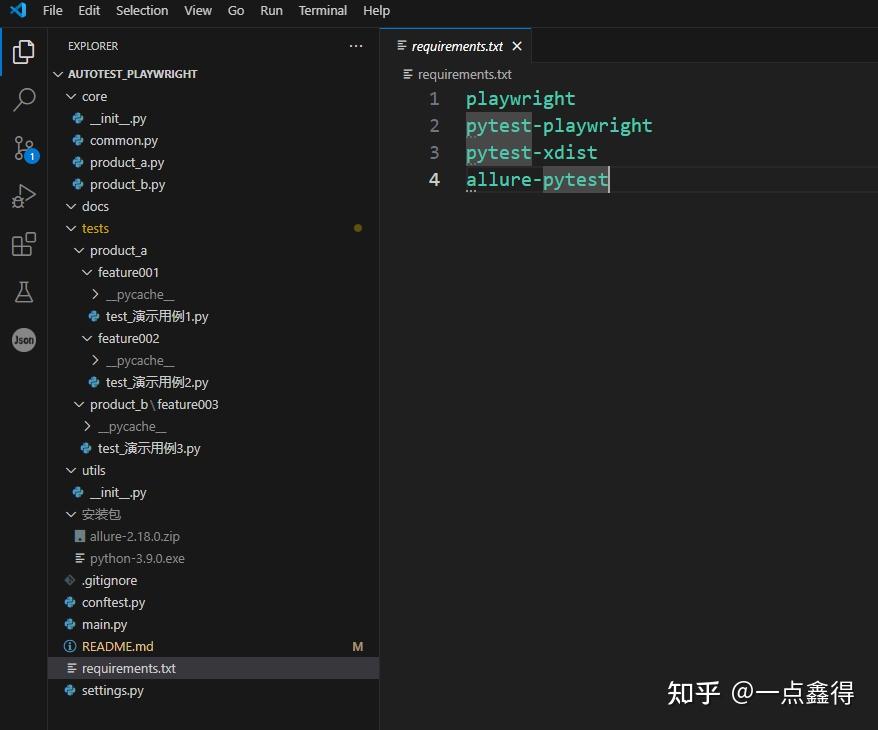Open the Testing flask icon
The image size is (878, 730).
24,292
